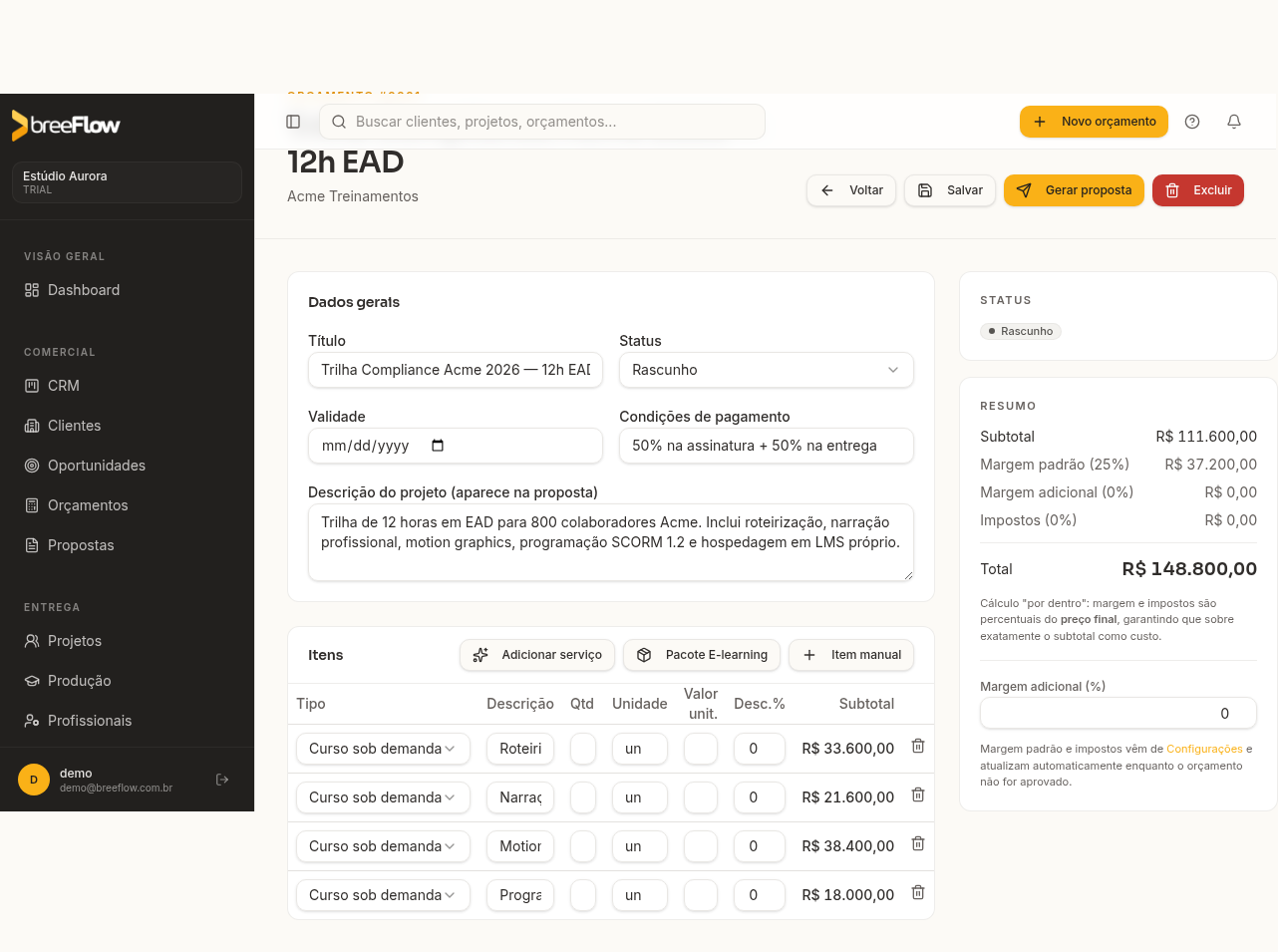Click the Margem adicional (%) input
1278x952 pixels.
[x=1118, y=714]
